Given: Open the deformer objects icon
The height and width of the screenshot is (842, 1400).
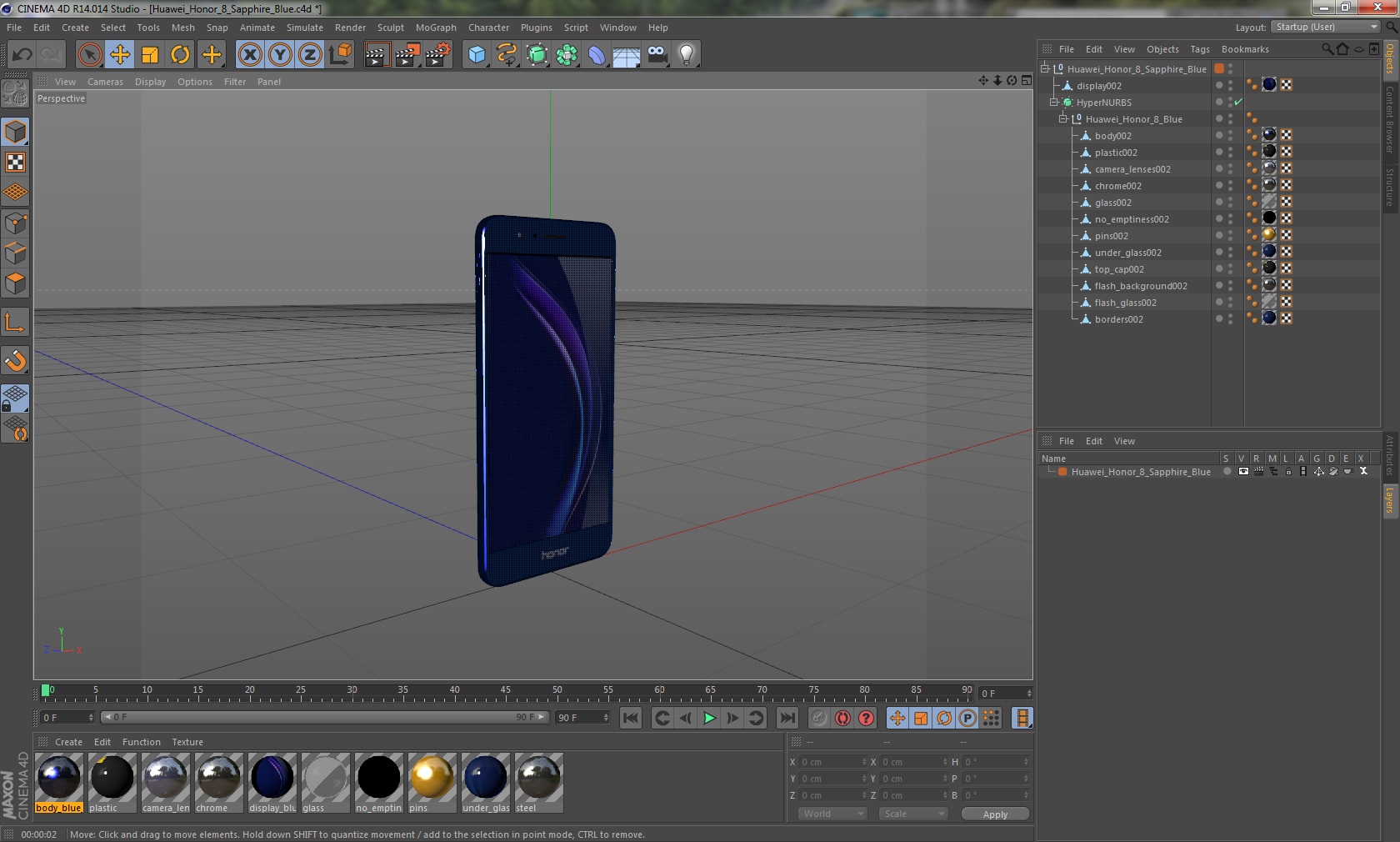Looking at the screenshot, I should click(597, 55).
